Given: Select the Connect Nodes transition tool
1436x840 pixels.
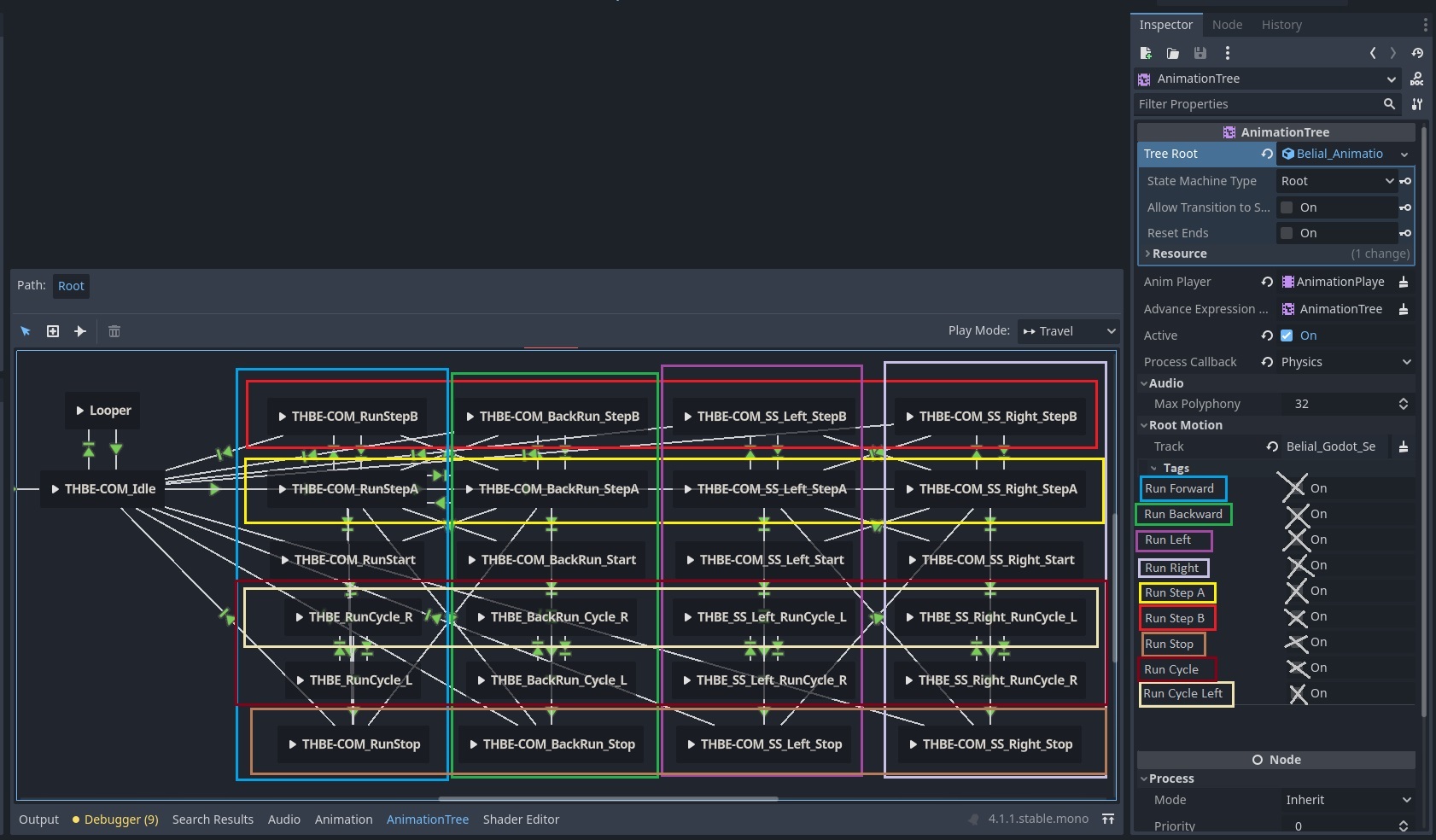Looking at the screenshot, I should [79, 331].
